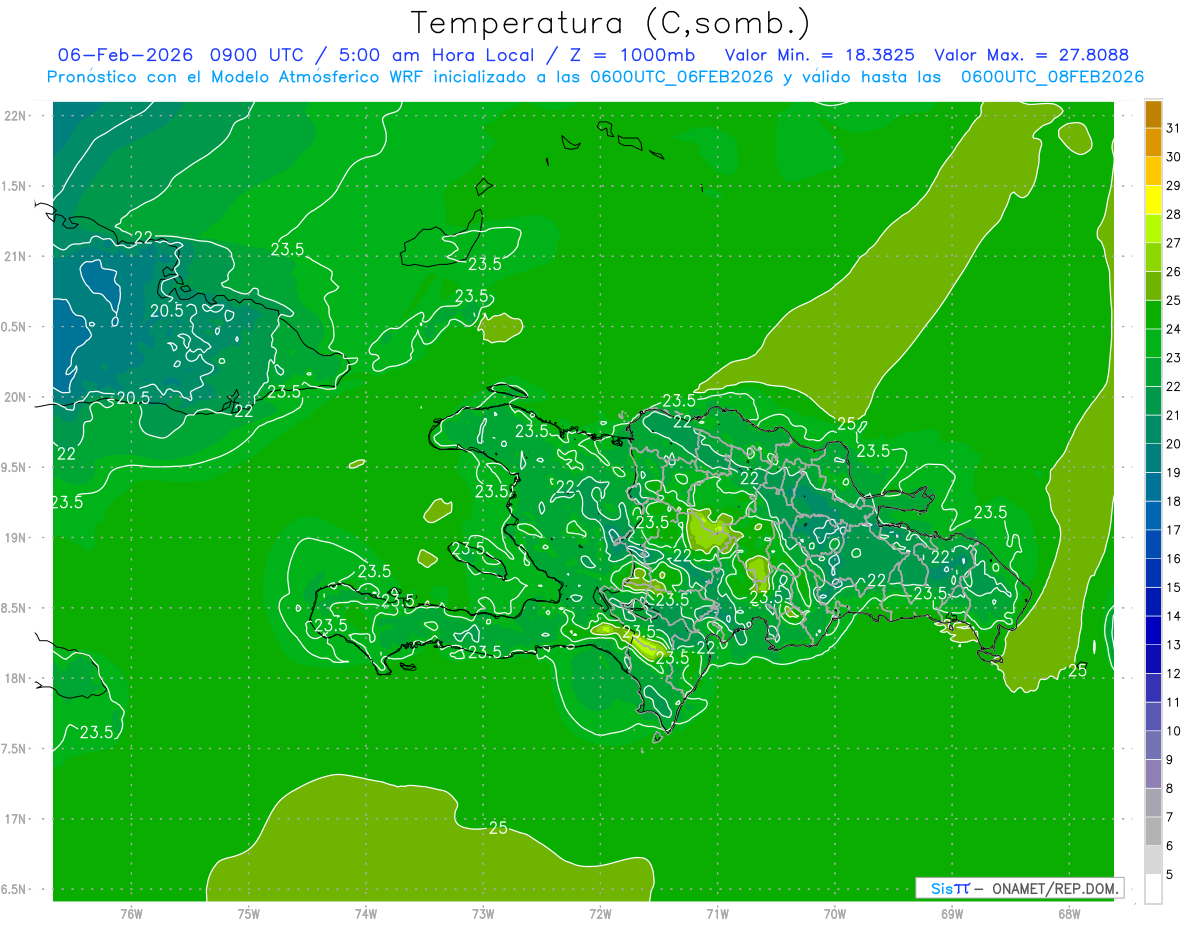Click "5:00 am Hora Local" text
This screenshot has width=1200, height=927.
438,54
